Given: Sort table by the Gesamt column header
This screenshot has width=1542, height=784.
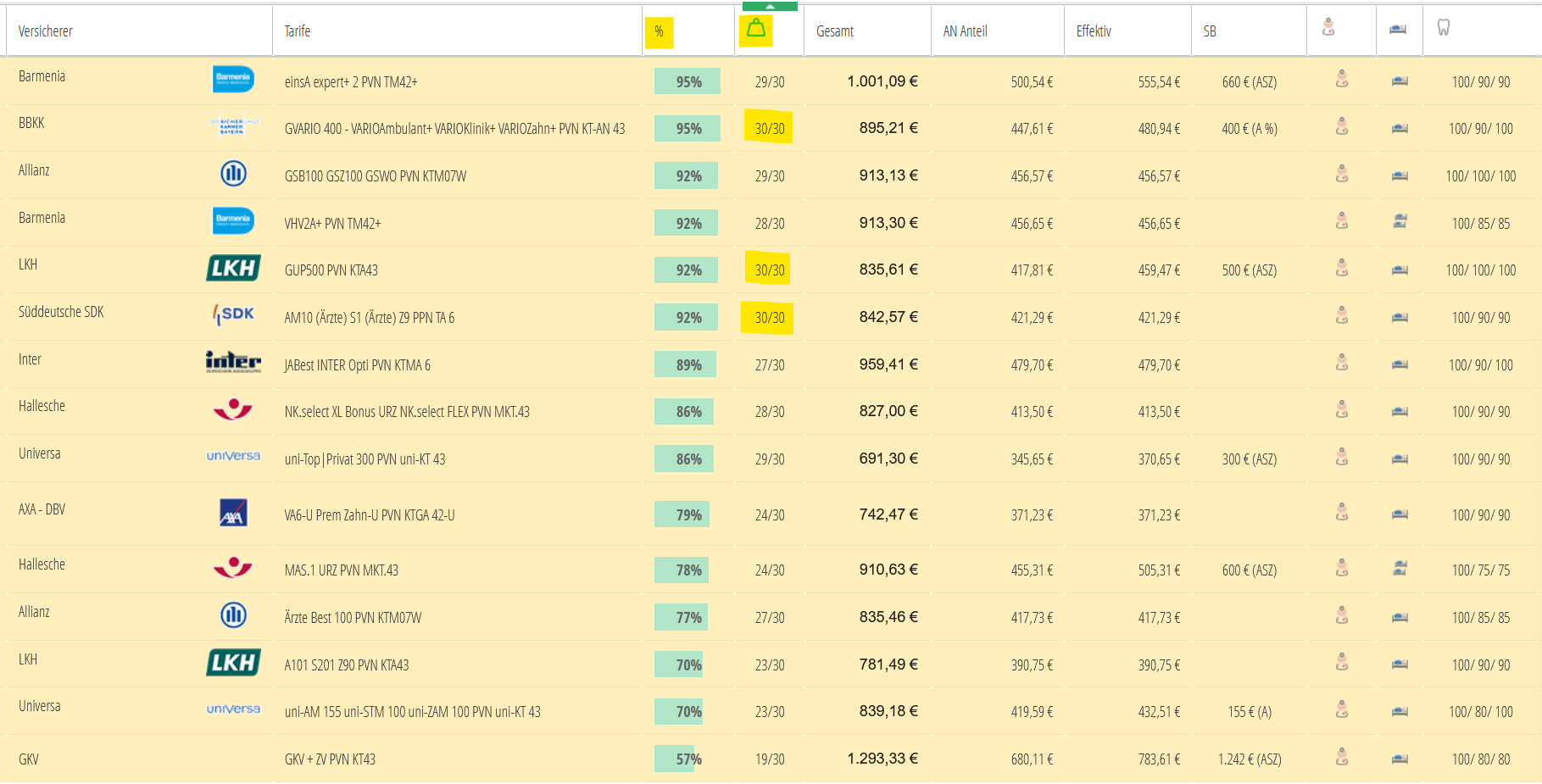Looking at the screenshot, I should [x=834, y=31].
